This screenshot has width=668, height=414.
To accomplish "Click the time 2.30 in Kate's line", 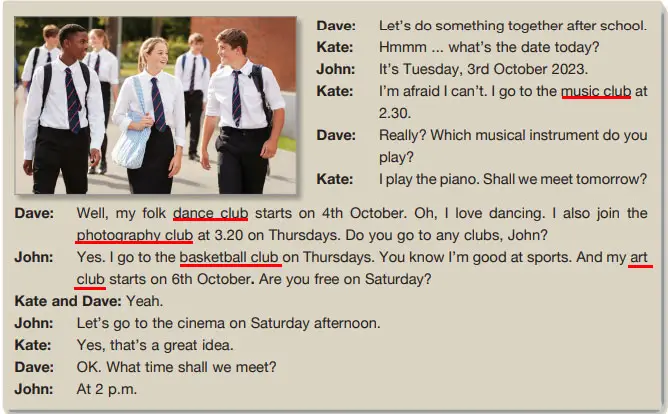I will tap(395, 113).
